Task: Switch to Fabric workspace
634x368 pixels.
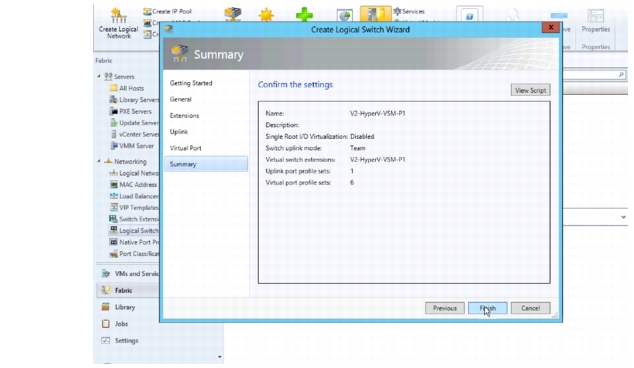Action: (x=128, y=290)
